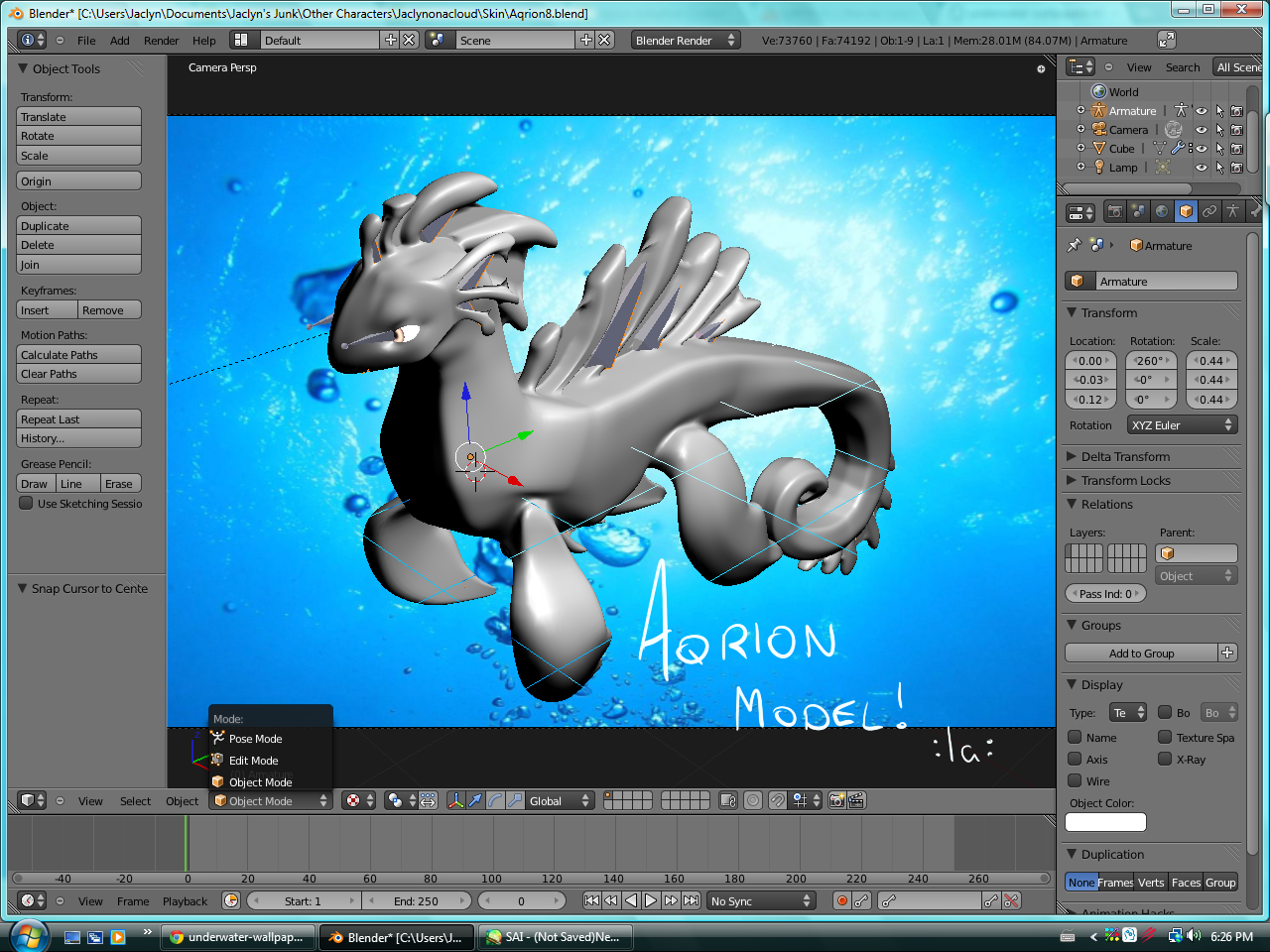Click the Calculate Paths button
This screenshot has width=1270, height=952.
click(79, 354)
